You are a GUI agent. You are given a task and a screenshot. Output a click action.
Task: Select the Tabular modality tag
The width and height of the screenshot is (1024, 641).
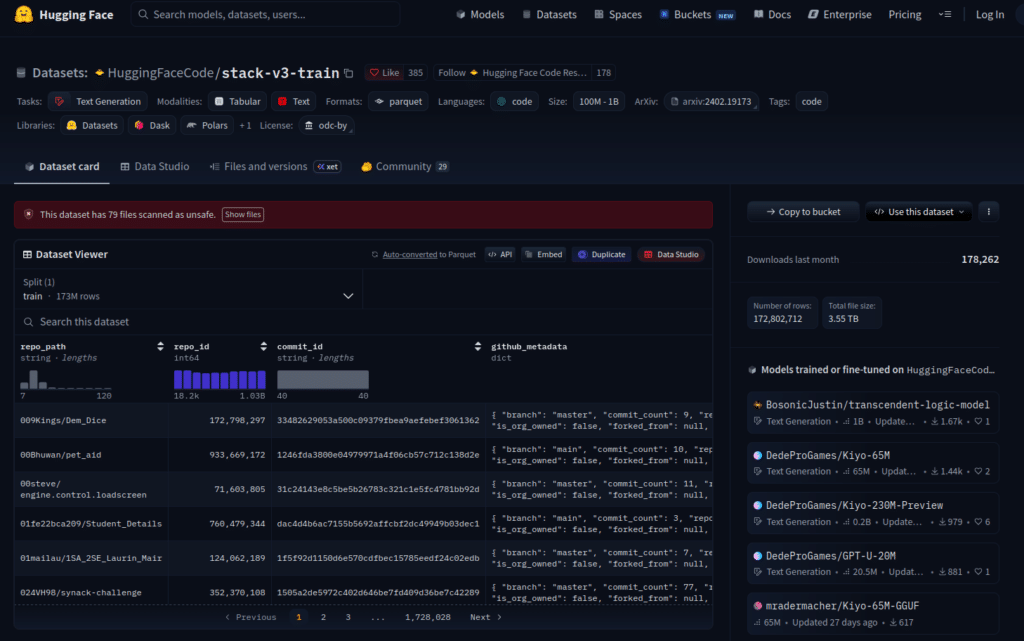(x=238, y=101)
